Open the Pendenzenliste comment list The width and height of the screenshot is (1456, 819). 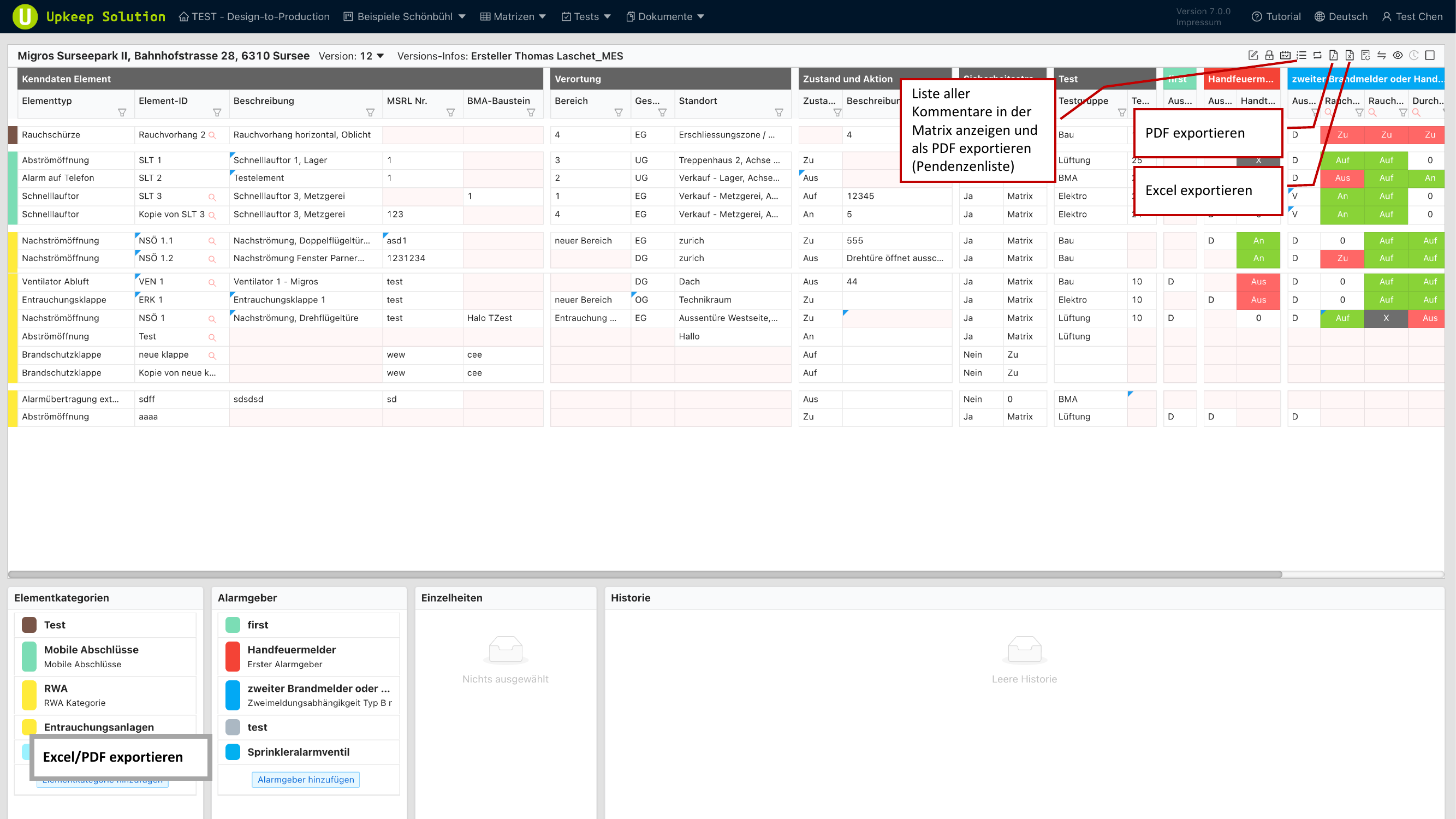point(1301,55)
